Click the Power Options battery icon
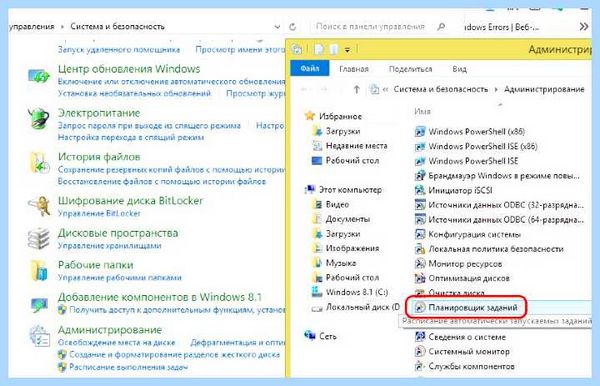Screen dimensions: 600x386 point(39,119)
